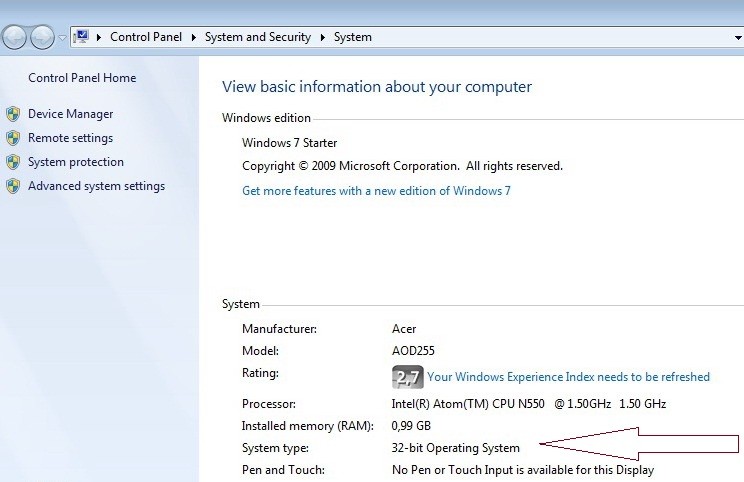This screenshot has width=744, height=482.
Task: Select the System breadcrumb item
Action: tap(353, 37)
